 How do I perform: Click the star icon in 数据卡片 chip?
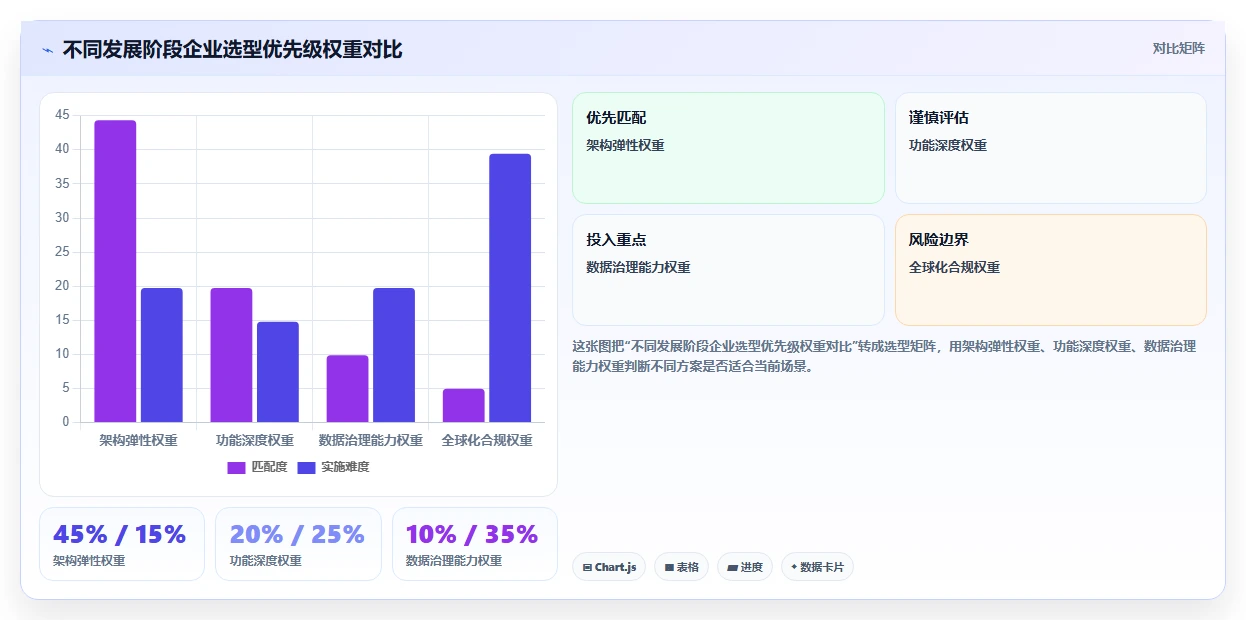794,567
